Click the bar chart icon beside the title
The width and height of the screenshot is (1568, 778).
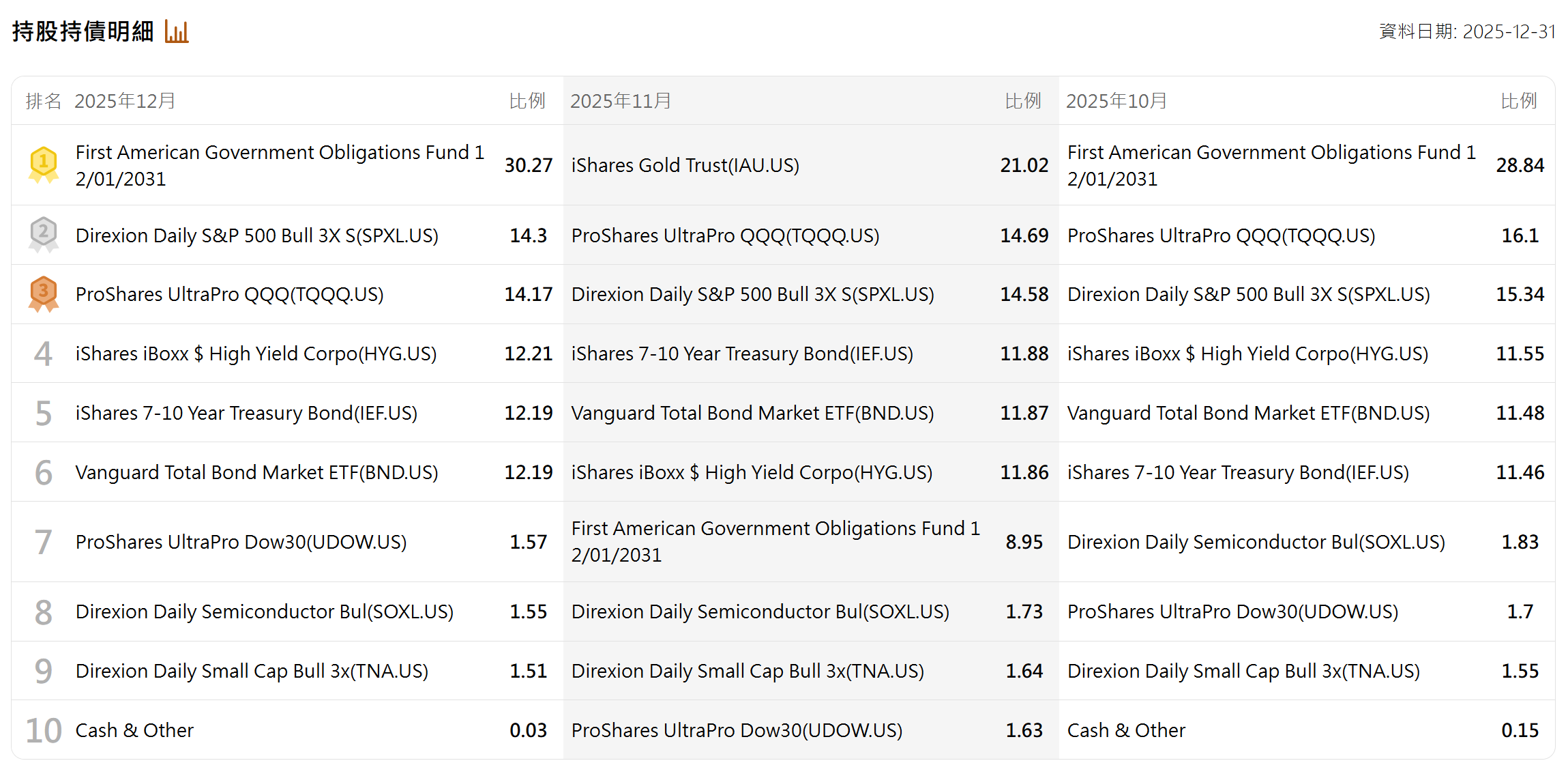click(176, 31)
